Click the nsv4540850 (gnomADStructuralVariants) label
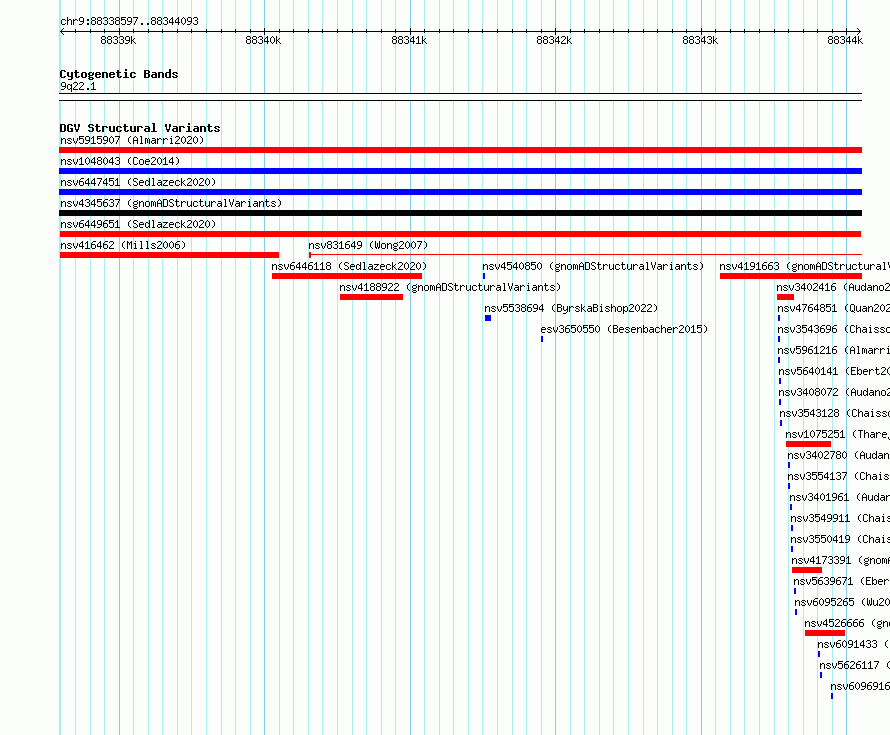The height and width of the screenshot is (735, 890). click(x=593, y=266)
